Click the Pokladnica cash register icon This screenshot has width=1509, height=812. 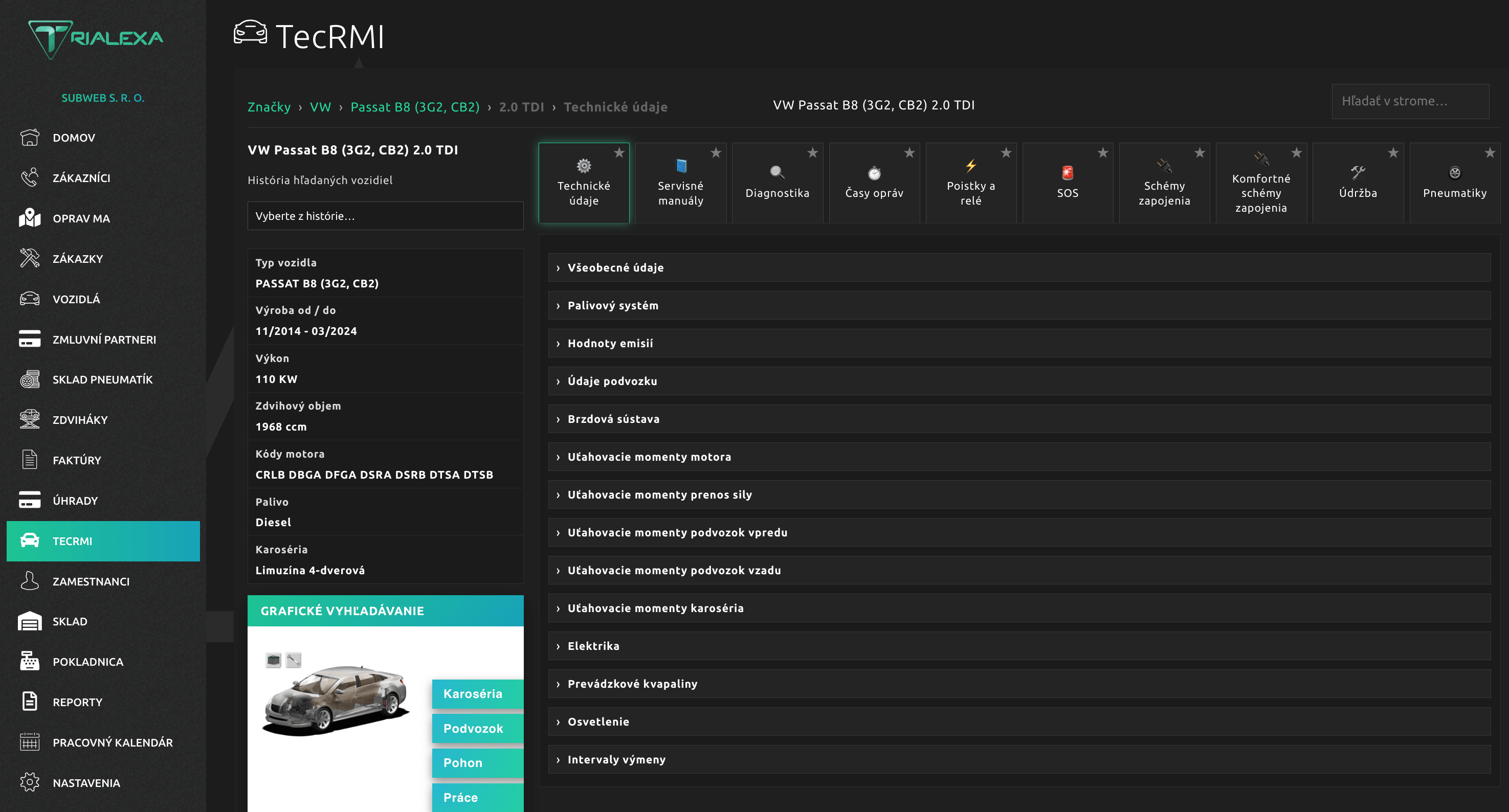(x=29, y=662)
